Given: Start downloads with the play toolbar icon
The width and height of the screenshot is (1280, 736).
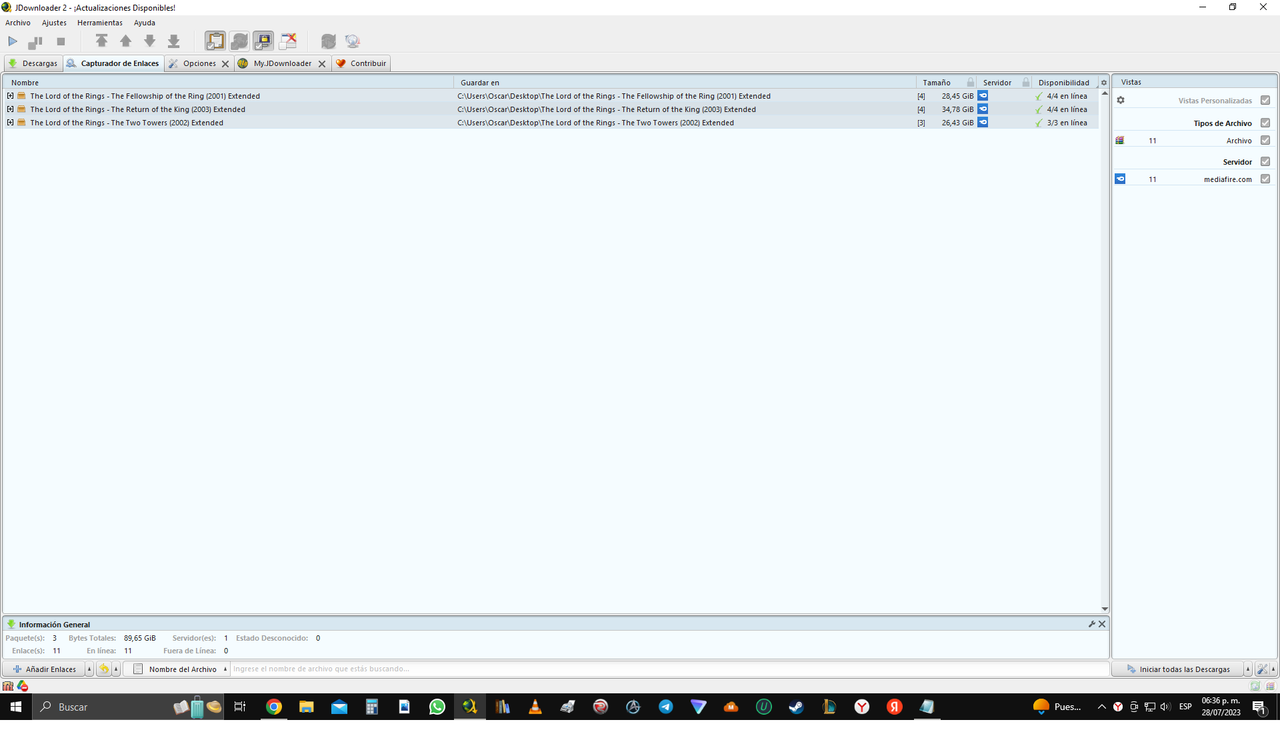Looking at the screenshot, I should coord(13,41).
